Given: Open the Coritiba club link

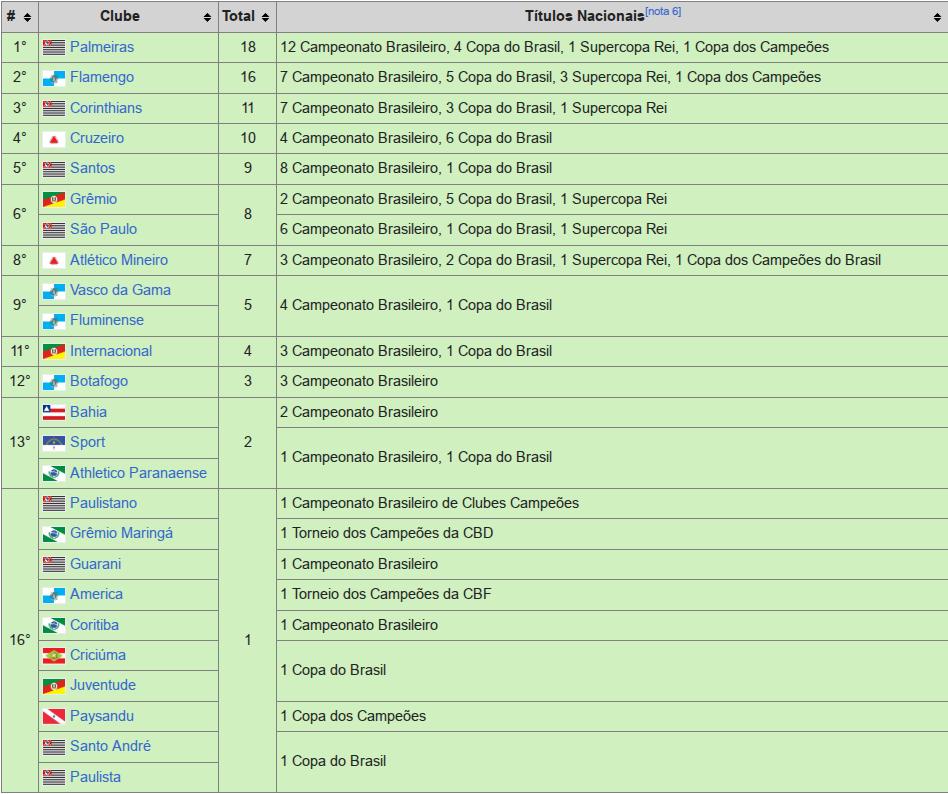Looking at the screenshot, I should (94, 625).
